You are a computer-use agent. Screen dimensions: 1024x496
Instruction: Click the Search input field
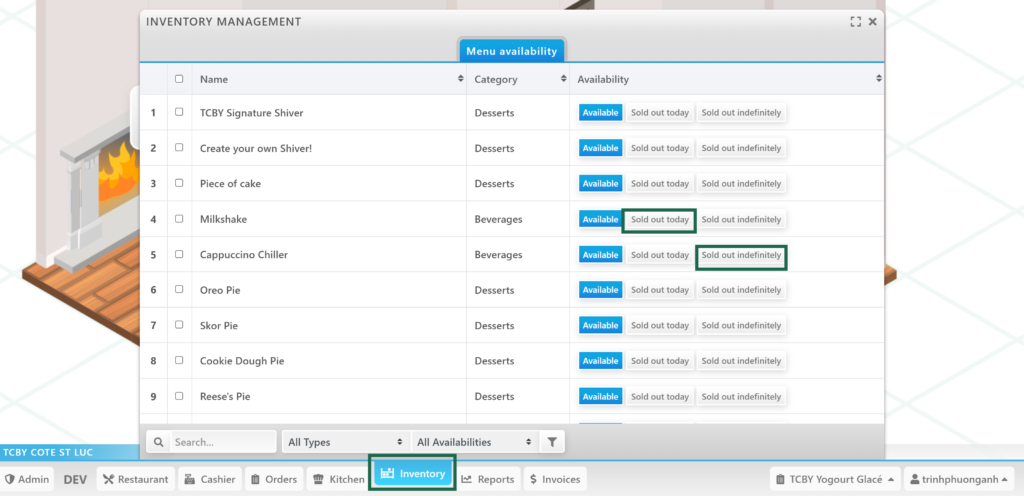click(222, 441)
